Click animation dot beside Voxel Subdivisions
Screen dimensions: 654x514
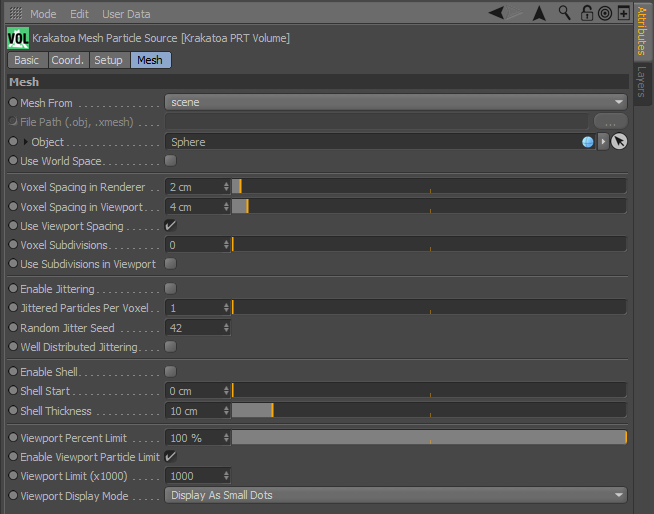click(13, 244)
